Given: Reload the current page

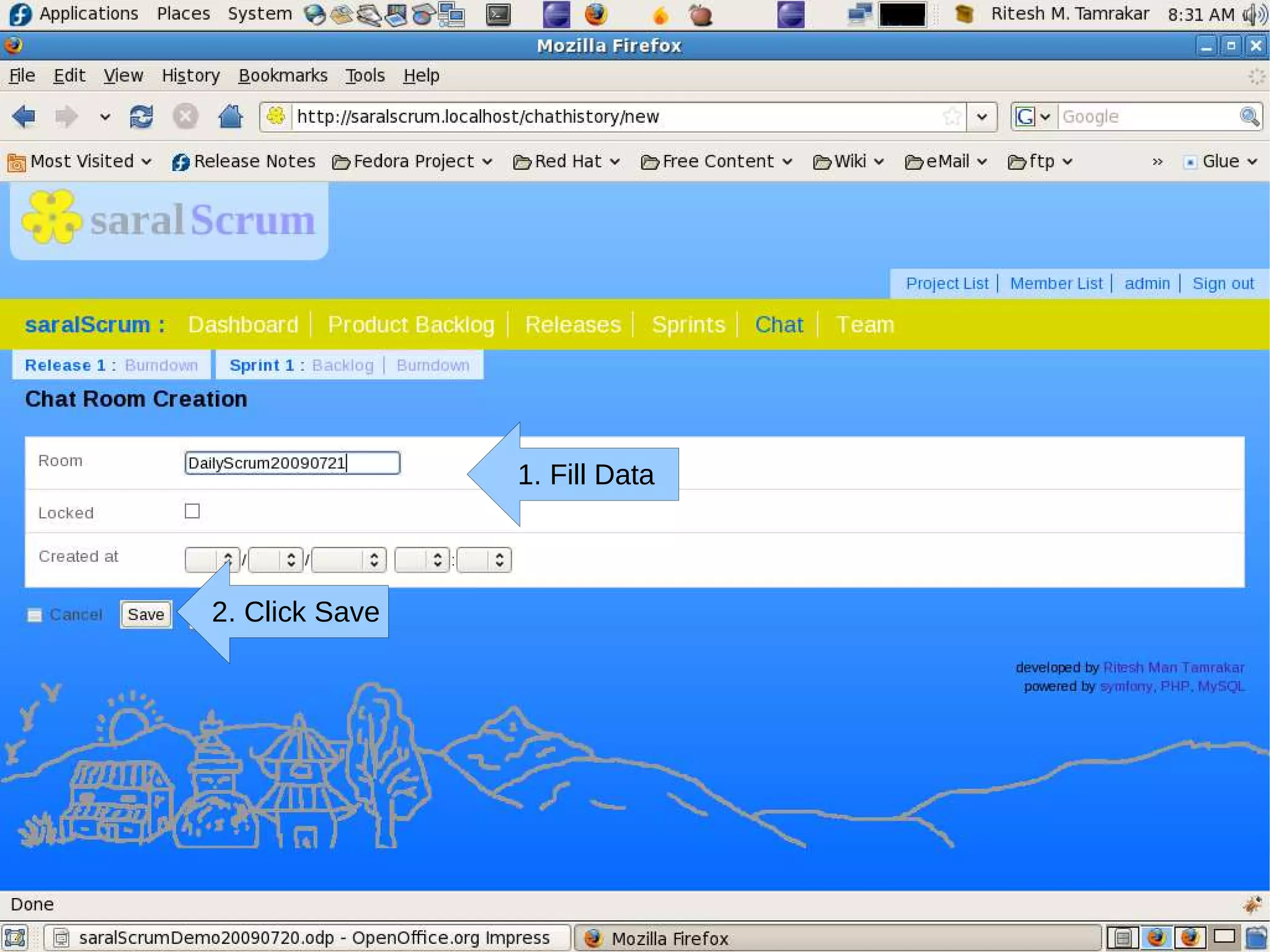Looking at the screenshot, I should tap(141, 116).
